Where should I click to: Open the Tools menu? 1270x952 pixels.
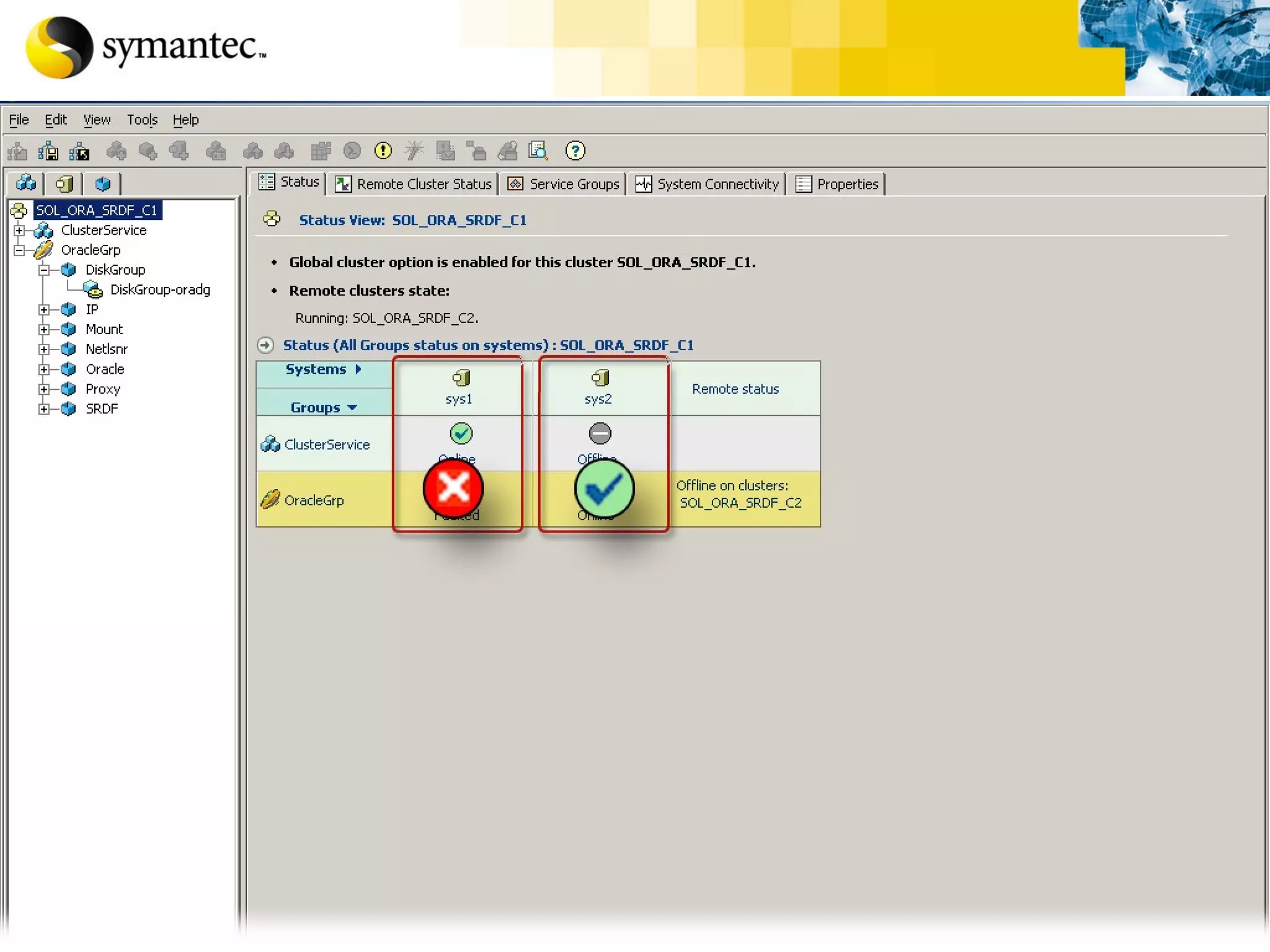[x=142, y=120]
